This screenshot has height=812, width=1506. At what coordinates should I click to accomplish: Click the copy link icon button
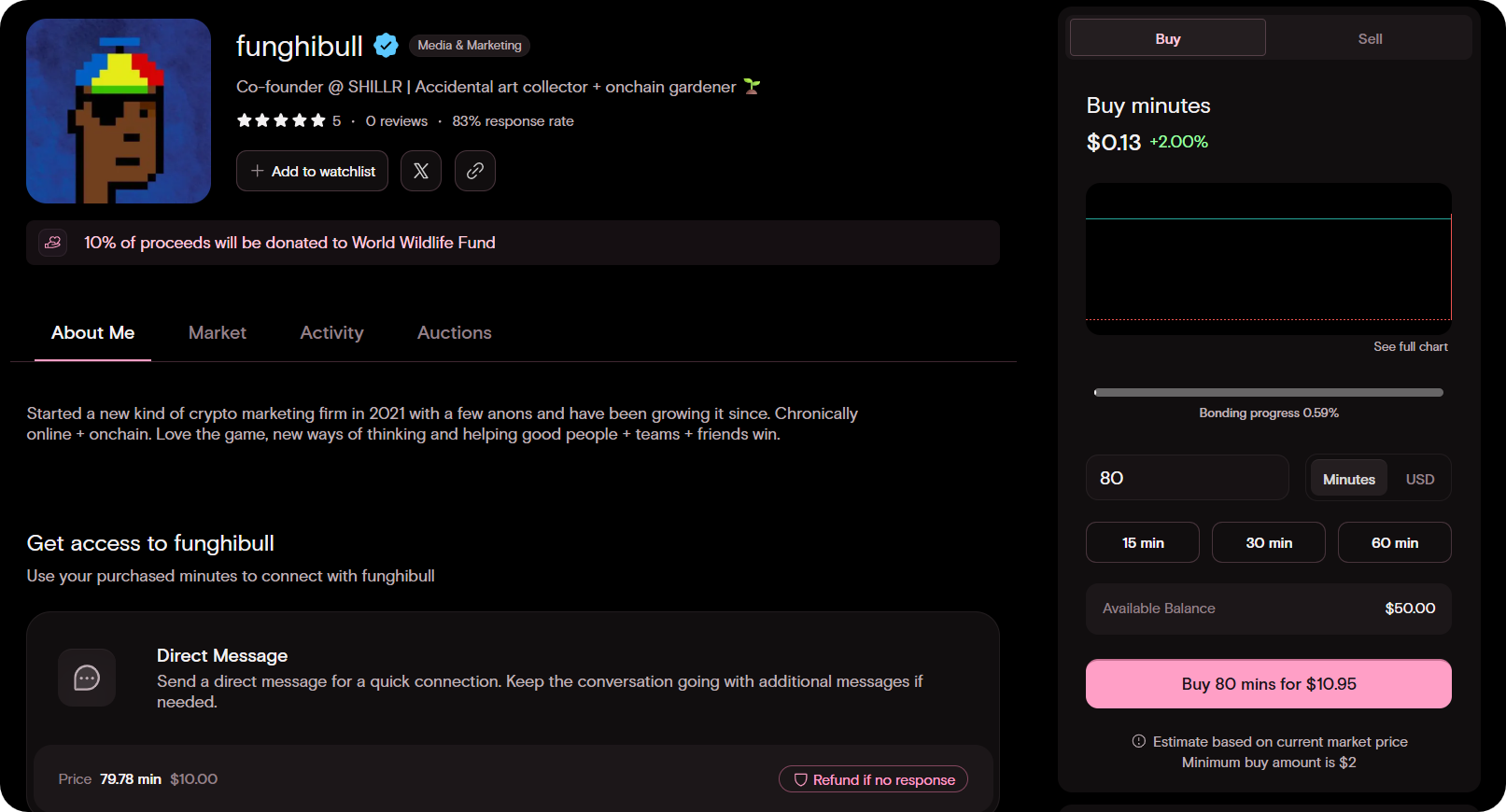click(475, 171)
